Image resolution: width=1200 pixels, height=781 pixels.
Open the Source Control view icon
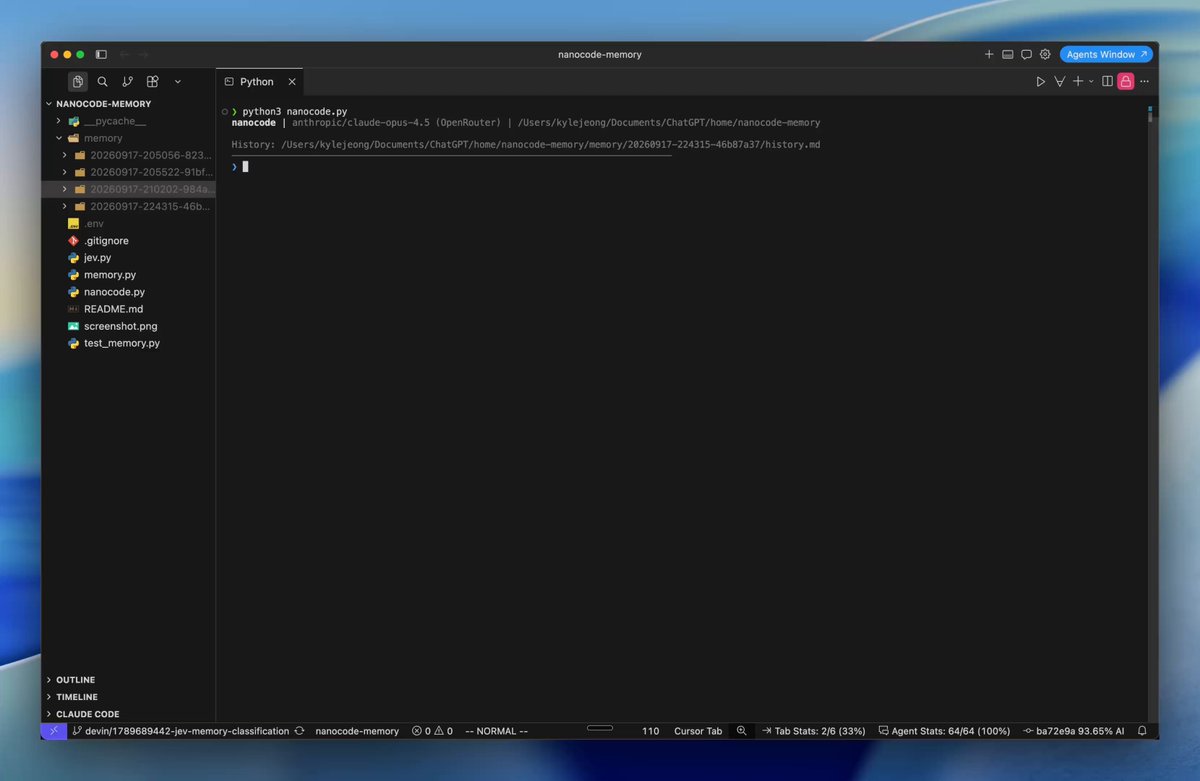[127, 82]
